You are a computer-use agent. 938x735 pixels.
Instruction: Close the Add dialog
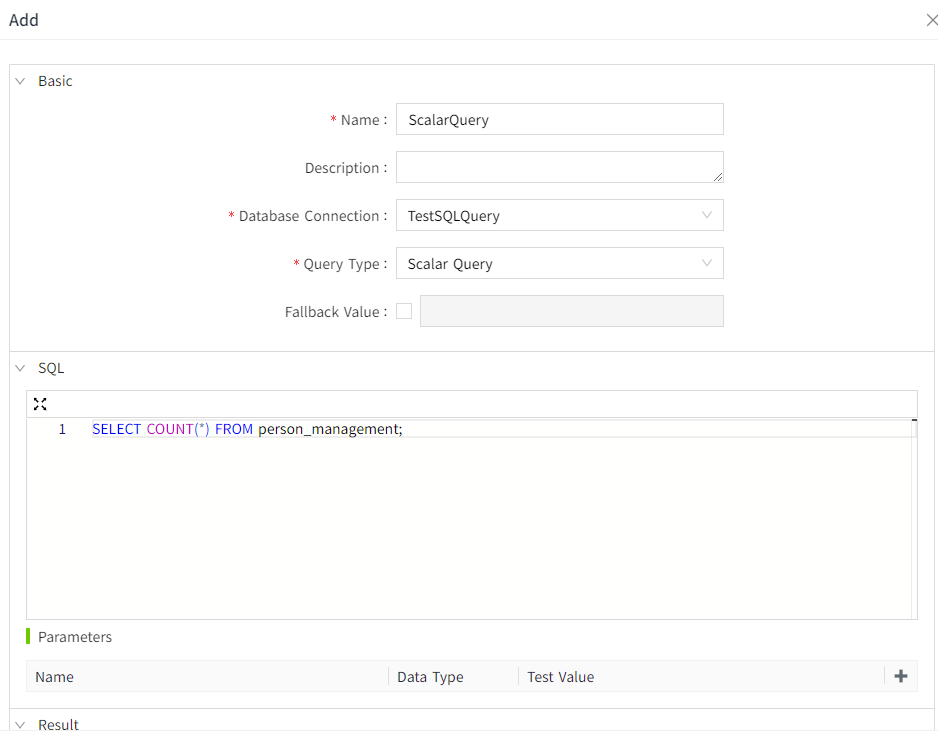point(932,20)
